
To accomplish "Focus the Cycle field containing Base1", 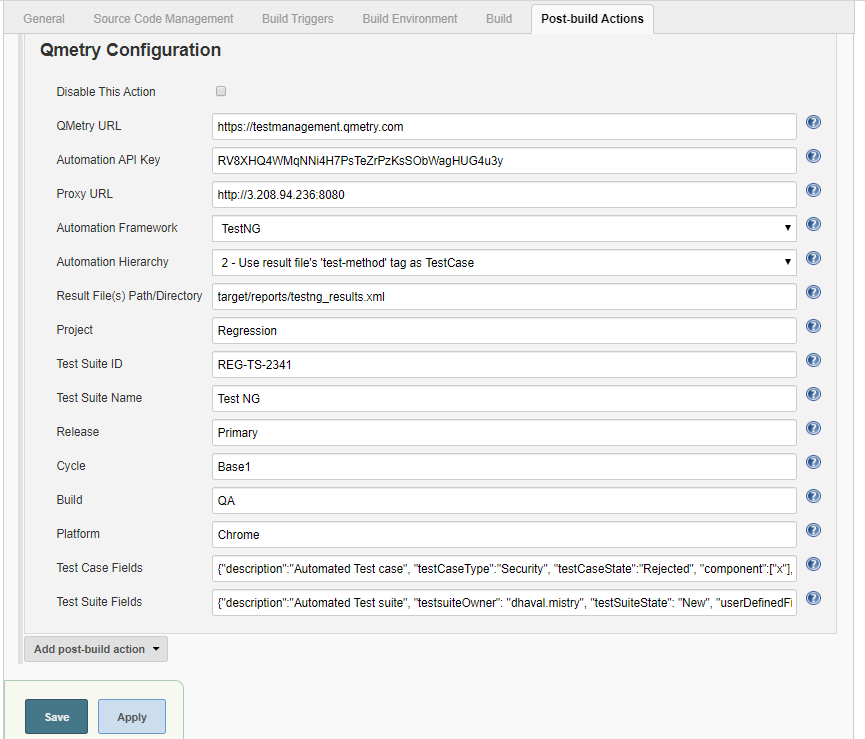I will pyautogui.click(x=504, y=467).
